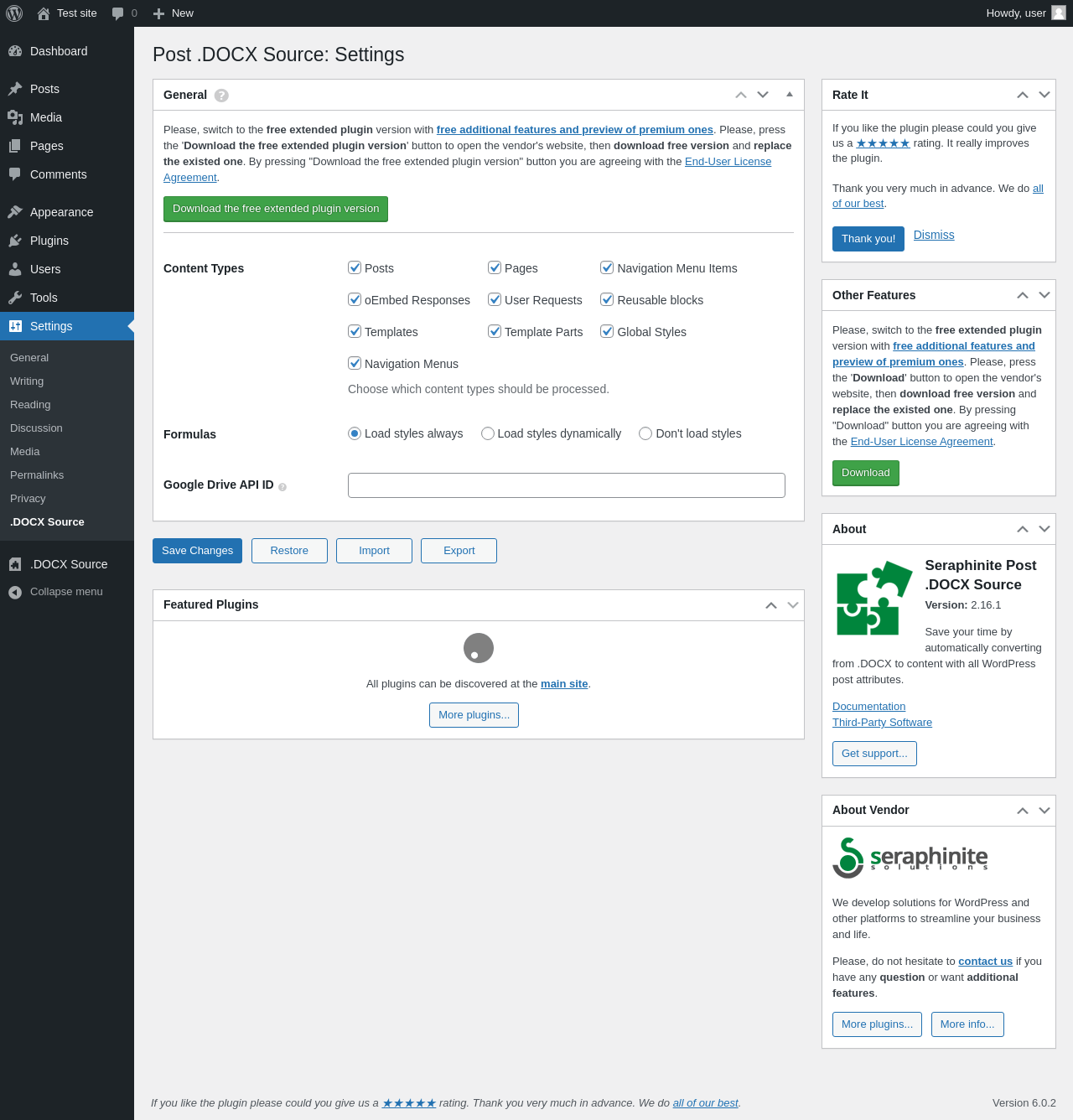Move About panel up

[1023, 529]
